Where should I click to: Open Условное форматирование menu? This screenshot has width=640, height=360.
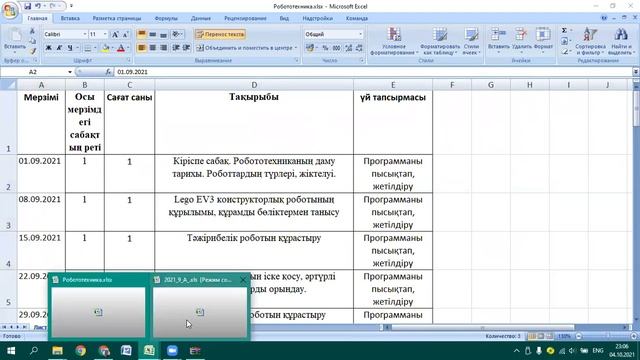pos(394,41)
